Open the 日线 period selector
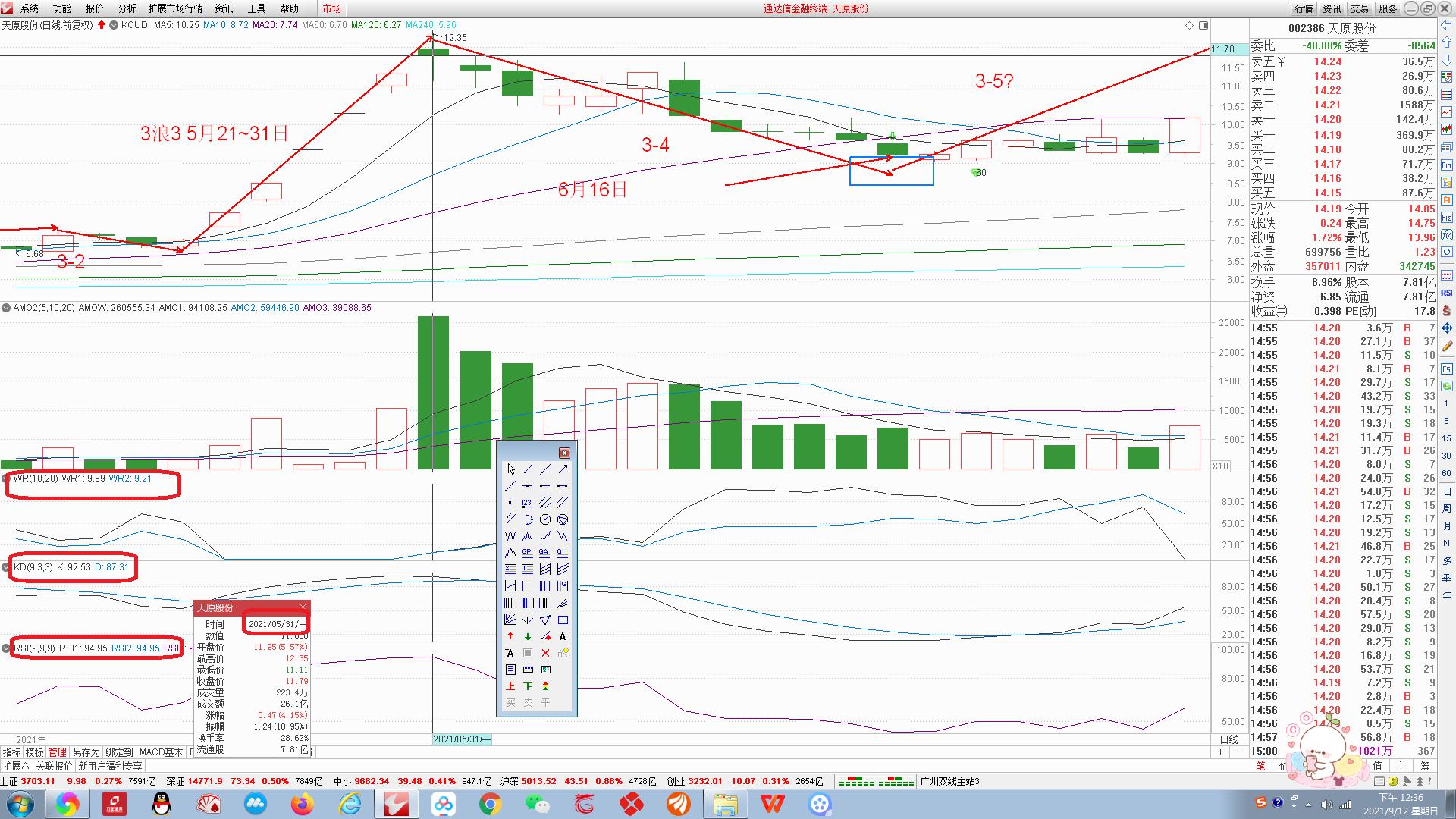1456x819 pixels. (x=1228, y=739)
